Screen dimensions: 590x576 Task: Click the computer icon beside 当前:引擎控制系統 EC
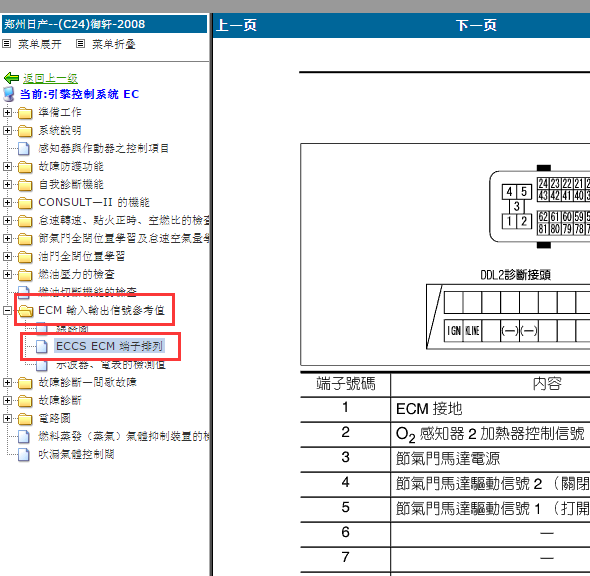pyautogui.click(x=9, y=94)
